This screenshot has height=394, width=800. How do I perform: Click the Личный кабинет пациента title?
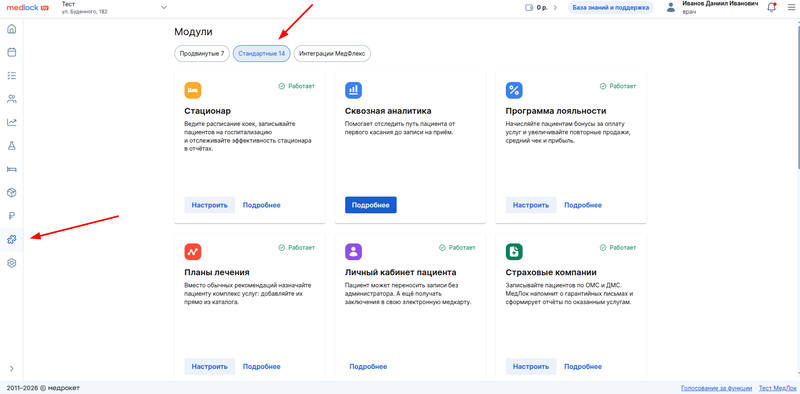pyautogui.click(x=401, y=272)
